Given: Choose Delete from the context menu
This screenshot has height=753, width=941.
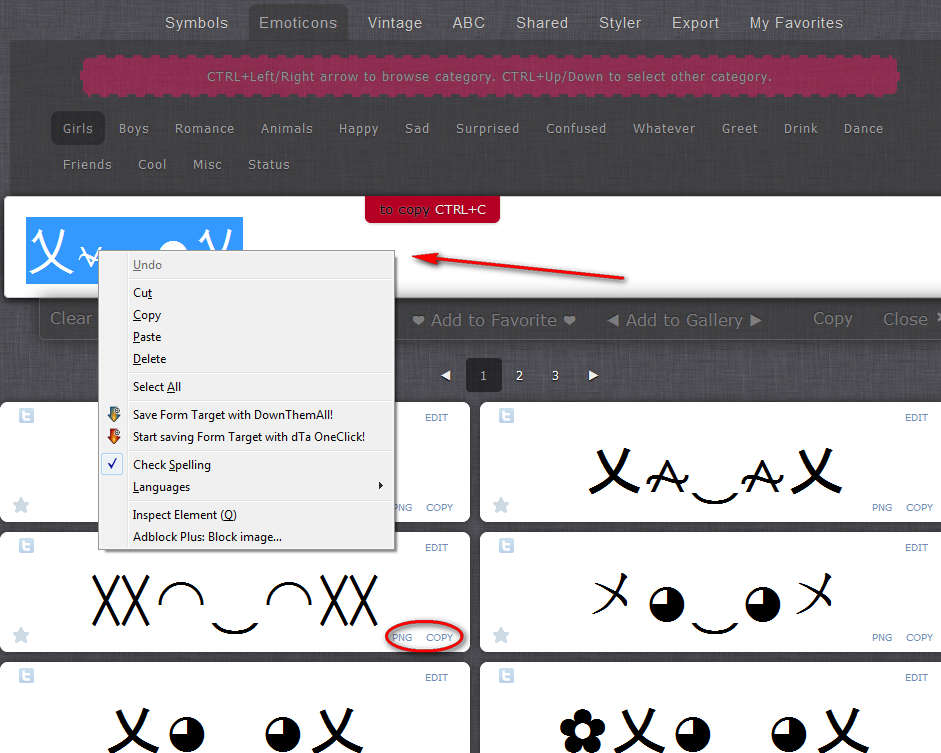Looking at the screenshot, I should click(246, 359).
